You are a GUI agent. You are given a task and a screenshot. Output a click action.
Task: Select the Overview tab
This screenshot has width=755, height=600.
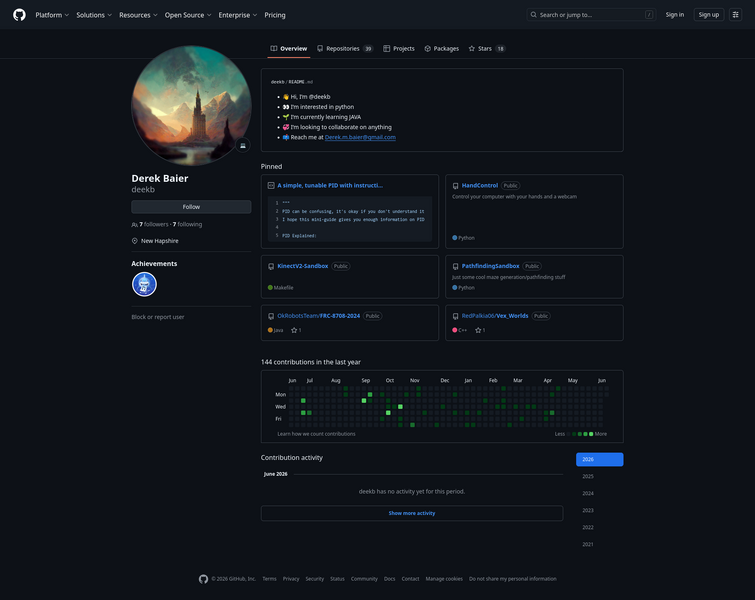288,49
